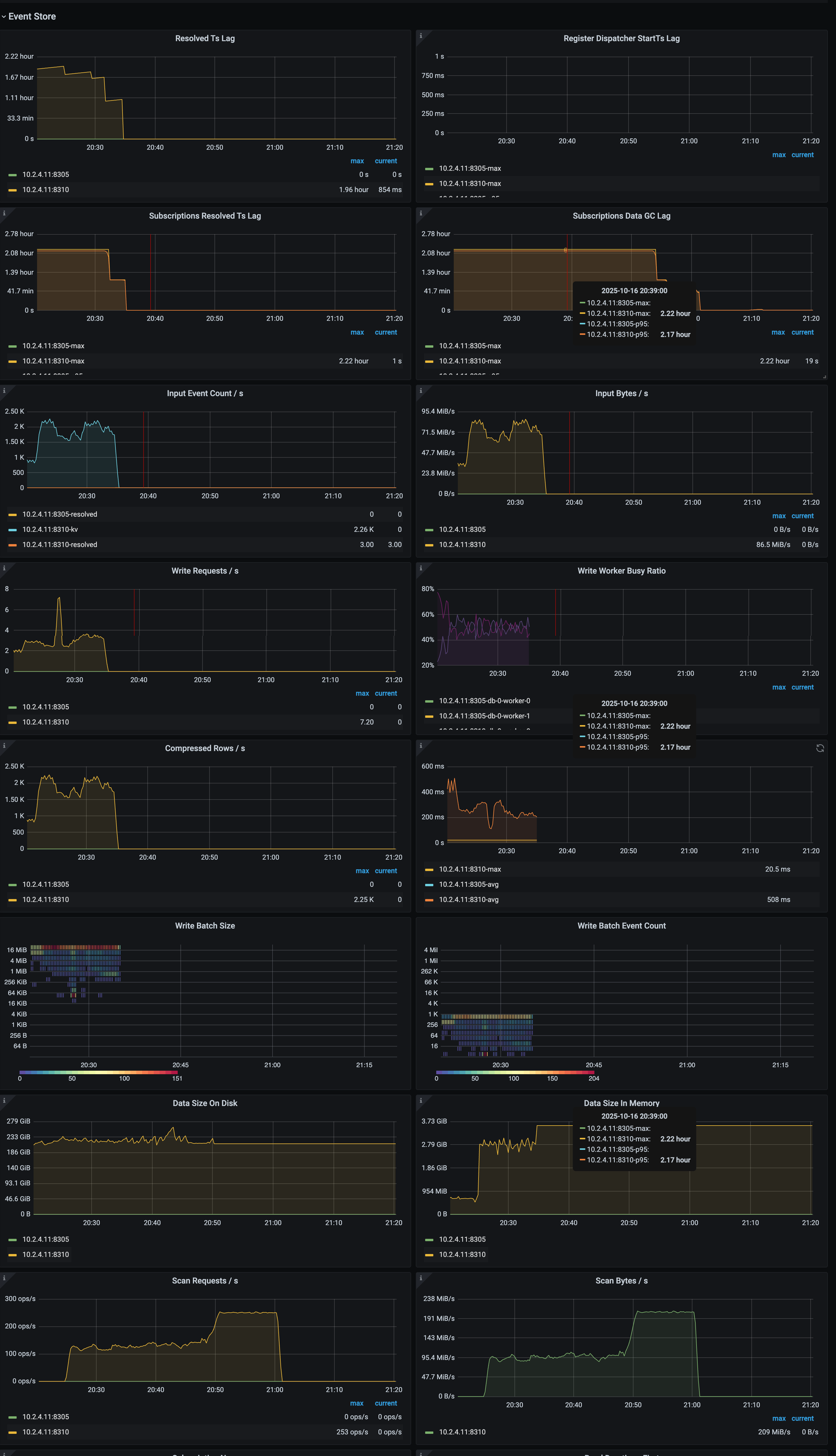Toggle 10.2.4.11:8305-db-0-worker-1 series in legend
This screenshot has width=836, height=1456.
tap(484, 716)
